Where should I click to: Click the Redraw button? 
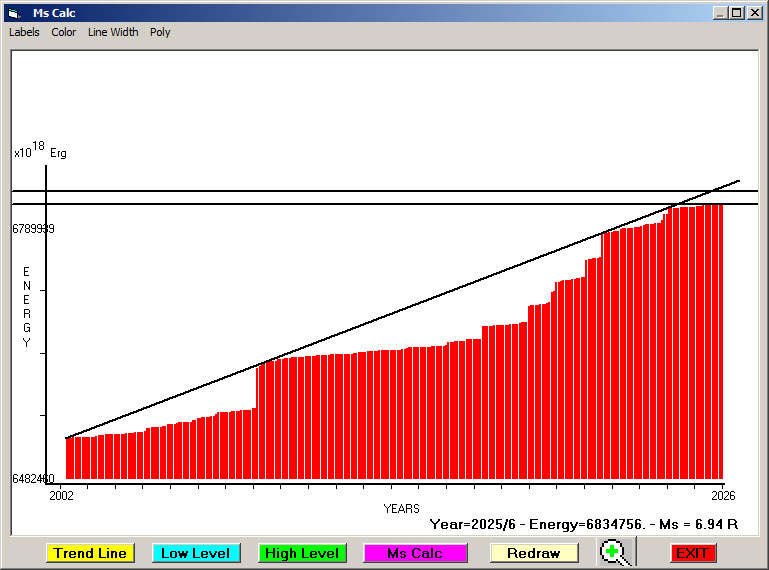(x=533, y=553)
